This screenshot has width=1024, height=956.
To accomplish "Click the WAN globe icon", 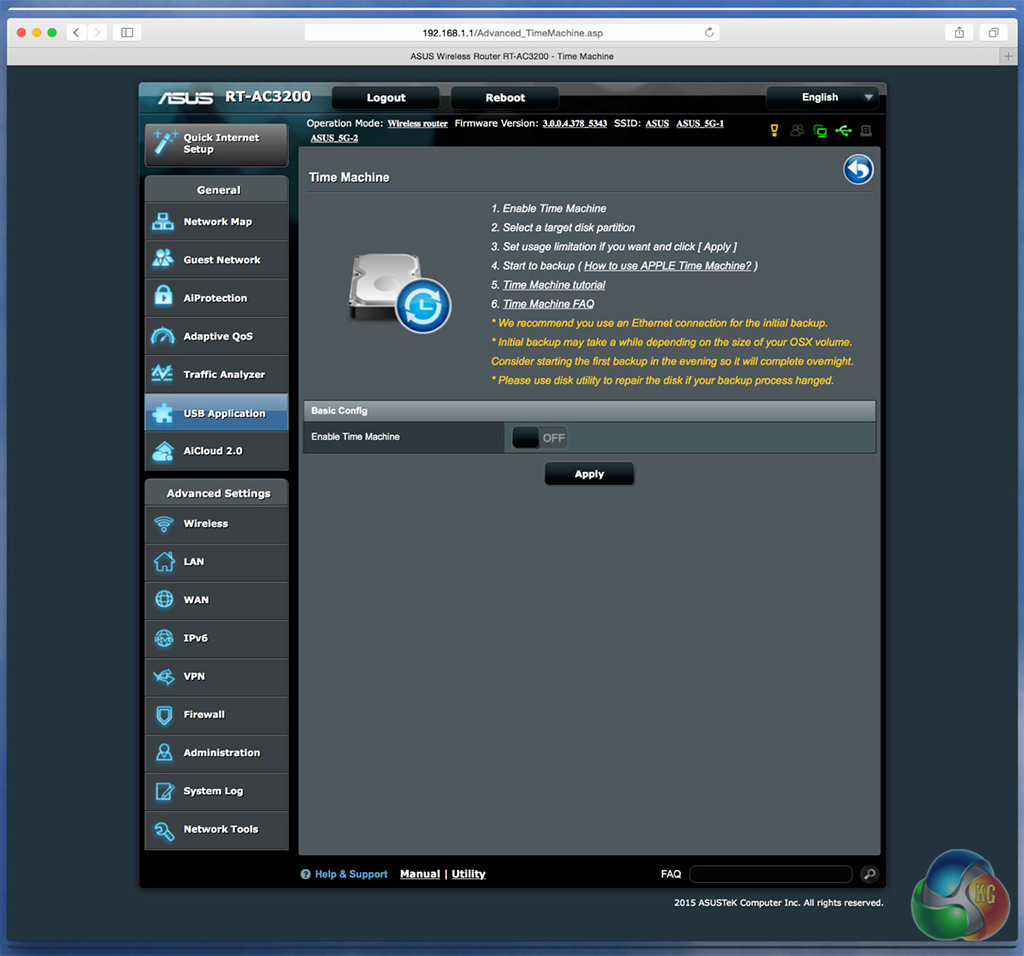I will pos(164,599).
